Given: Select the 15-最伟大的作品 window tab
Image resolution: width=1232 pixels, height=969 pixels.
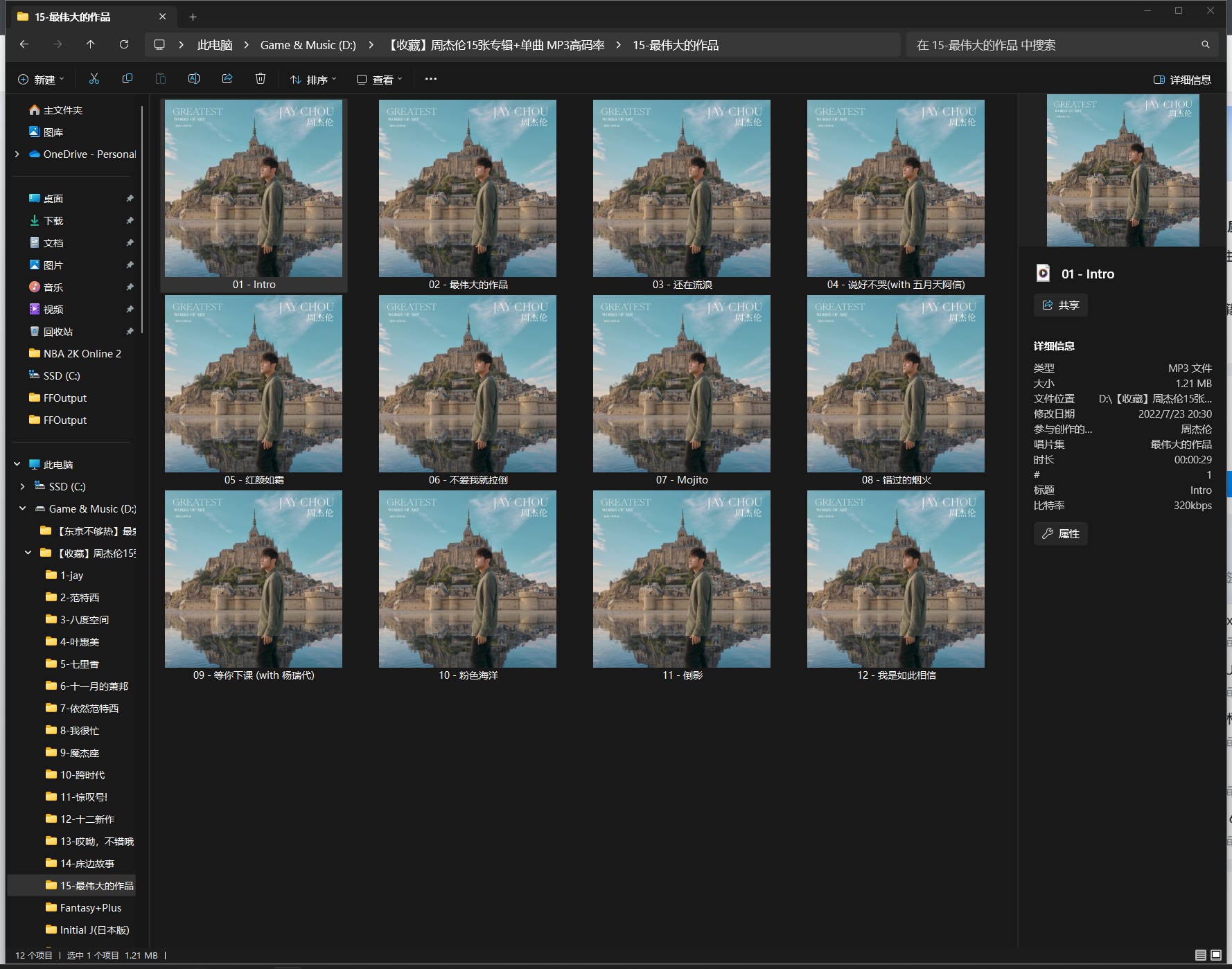Looking at the screenshot, I should 91,17.
